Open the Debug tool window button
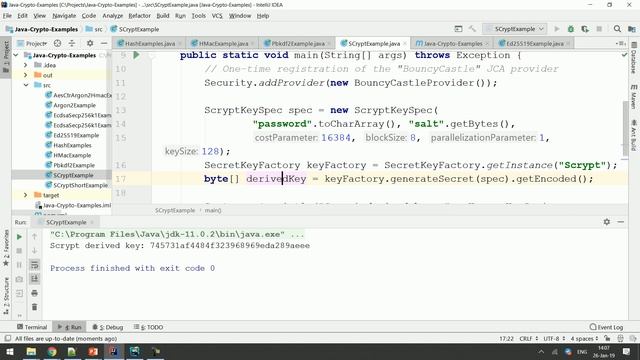 pyautogui.click(x=107, y=327)
